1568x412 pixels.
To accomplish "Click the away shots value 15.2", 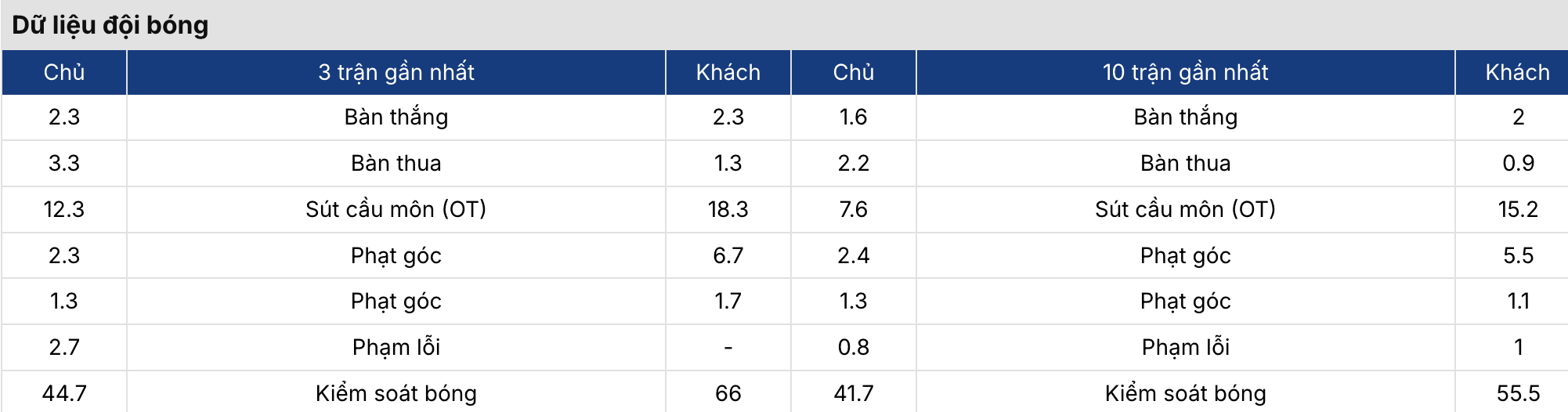I will pyautogui.click(x=1518, y=209).
